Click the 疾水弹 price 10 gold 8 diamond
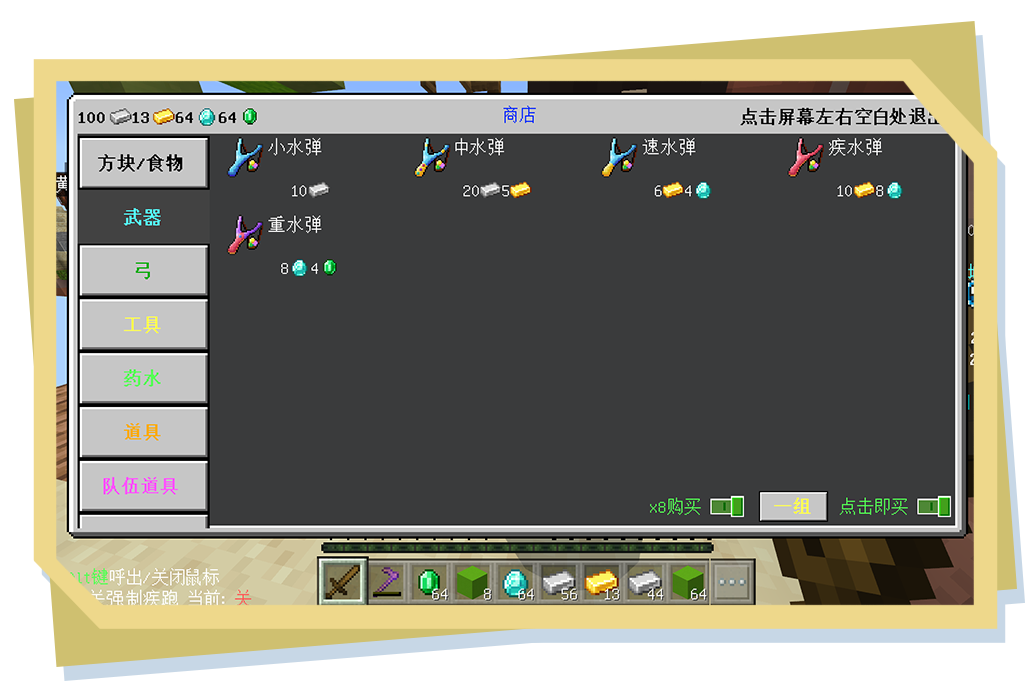 pyautogui.click(x=869, y=191)
